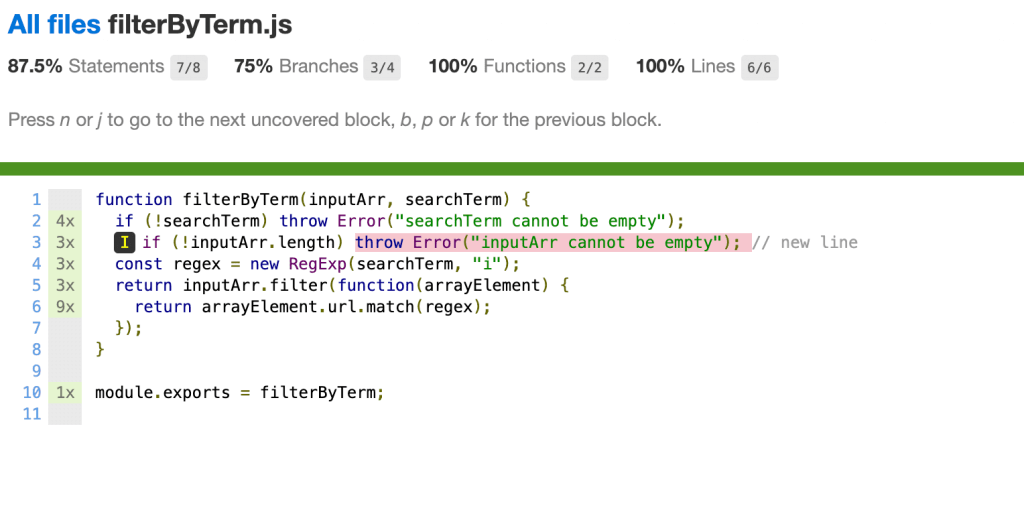Click line number 3 in the gutter
1024x520 pixels.
coord(36,243)
